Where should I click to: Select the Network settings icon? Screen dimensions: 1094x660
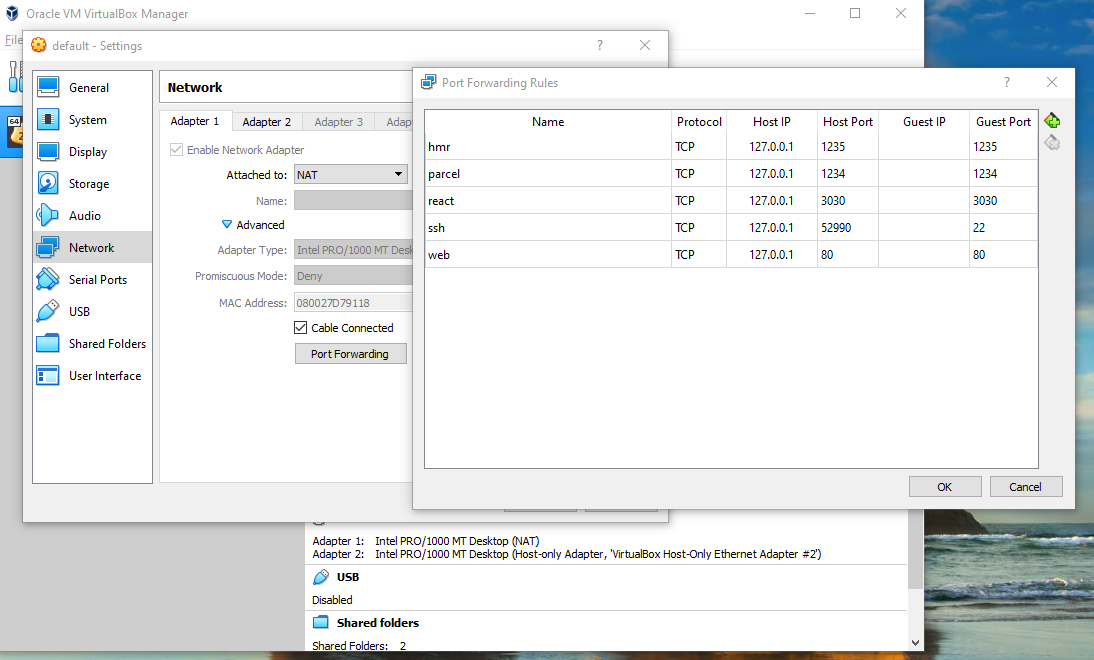point(47,248)
